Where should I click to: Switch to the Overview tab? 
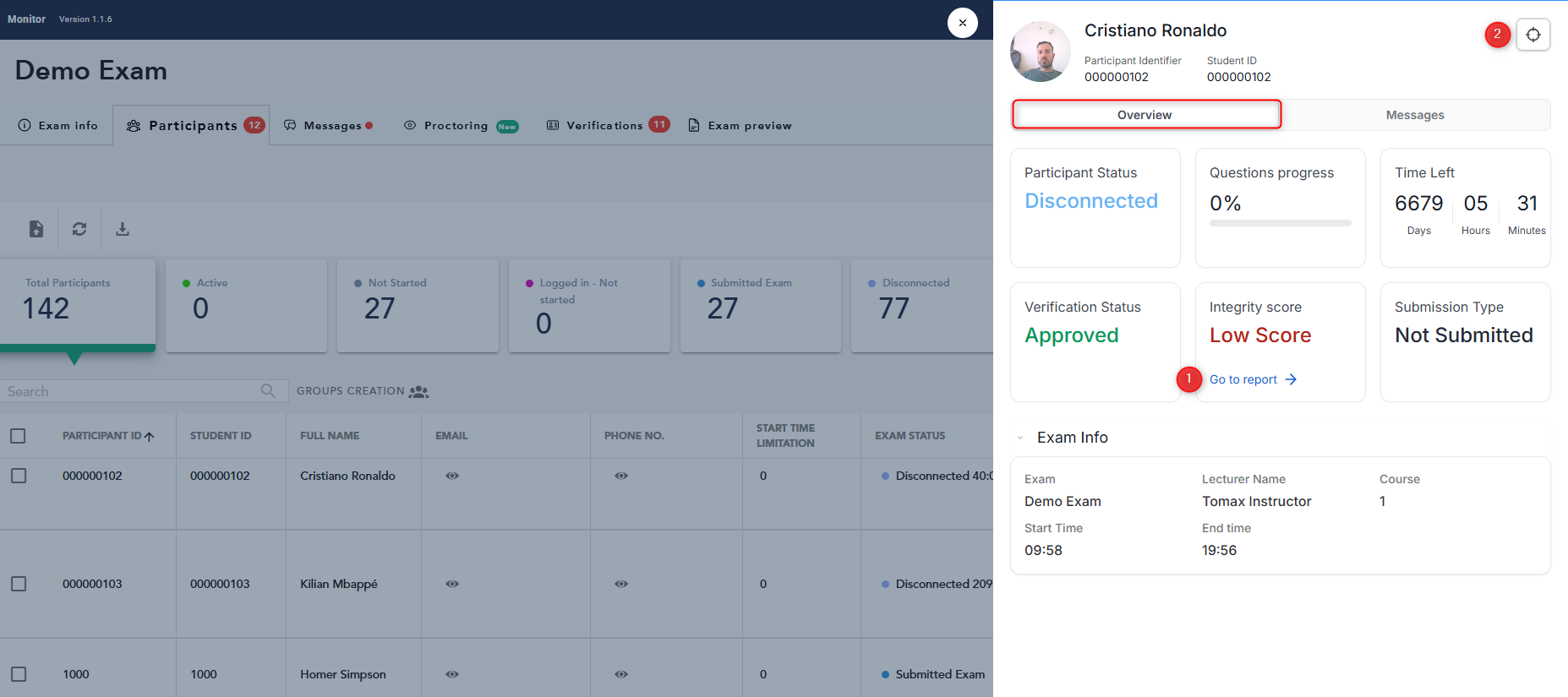pyautogui.click(x=1146, y=115)
